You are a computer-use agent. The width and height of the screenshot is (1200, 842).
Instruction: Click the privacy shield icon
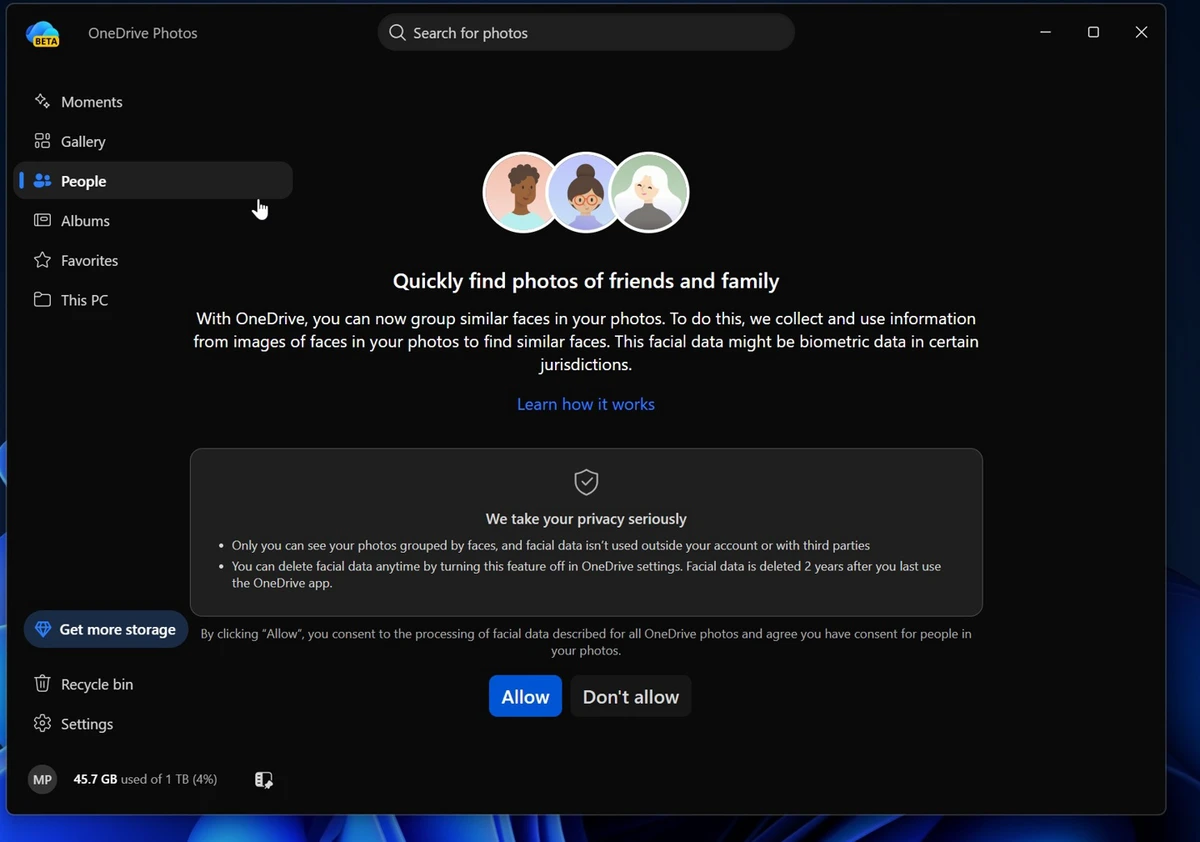(x=586, y=482)
